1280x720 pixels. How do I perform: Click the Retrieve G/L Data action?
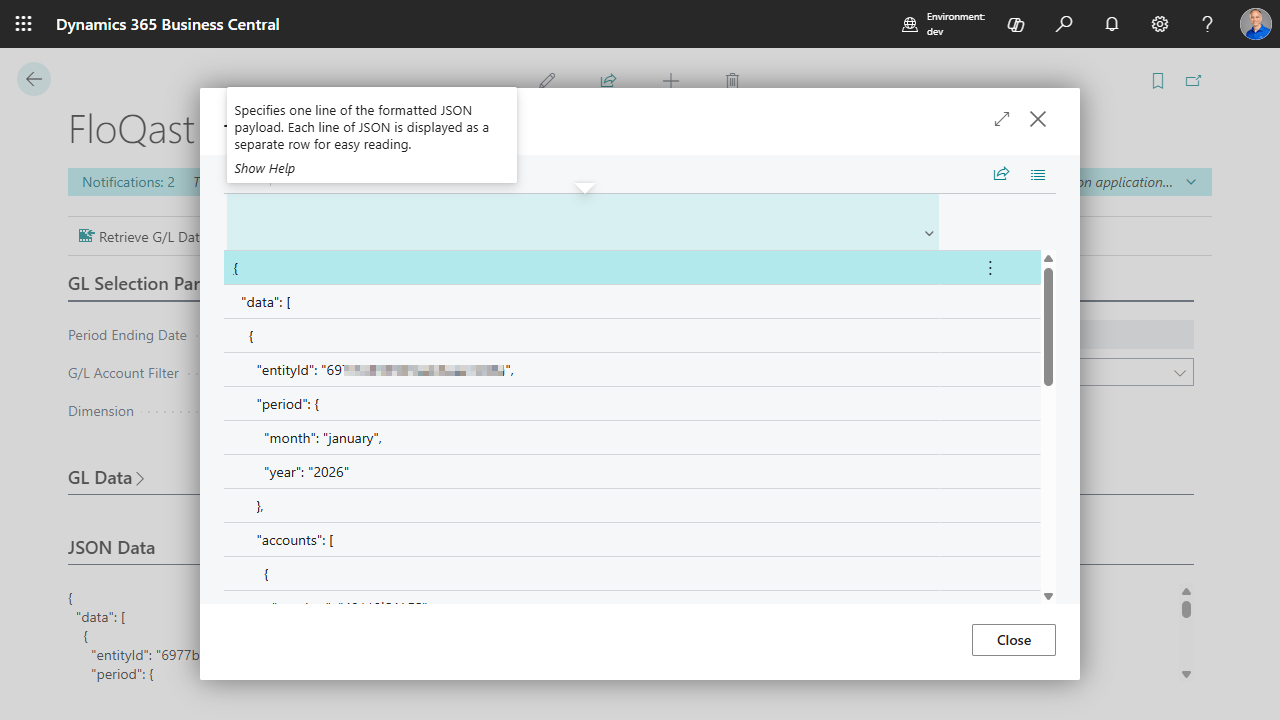click(x=140, y=237)
